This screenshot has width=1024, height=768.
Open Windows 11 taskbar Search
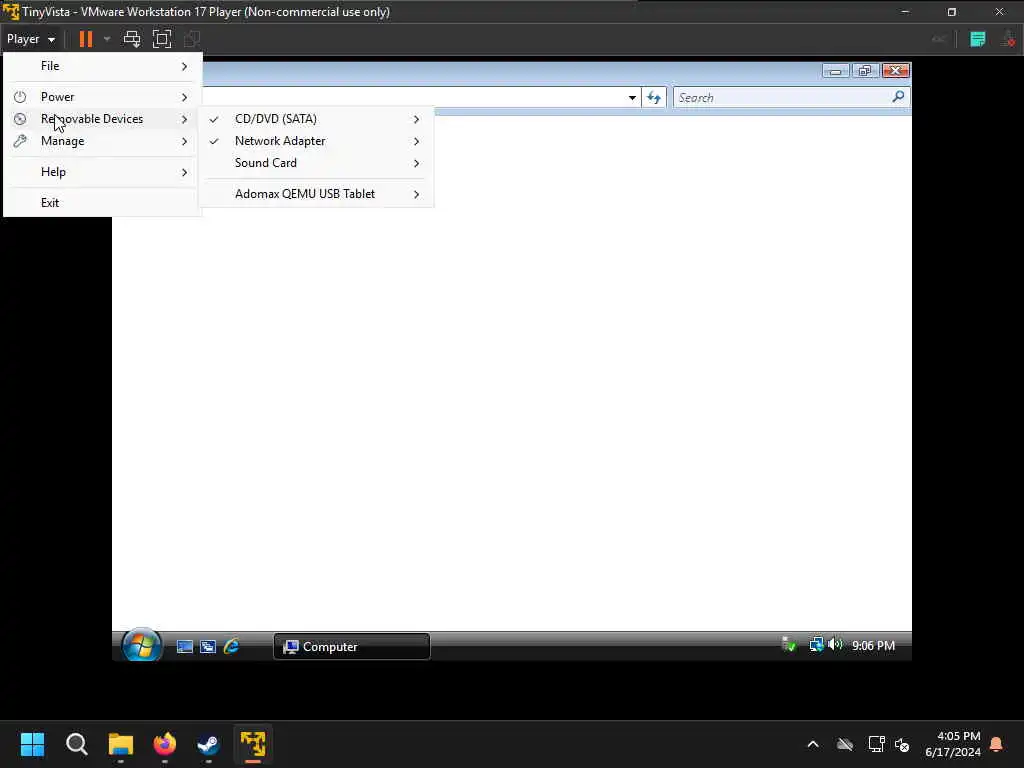pos(76,744)
